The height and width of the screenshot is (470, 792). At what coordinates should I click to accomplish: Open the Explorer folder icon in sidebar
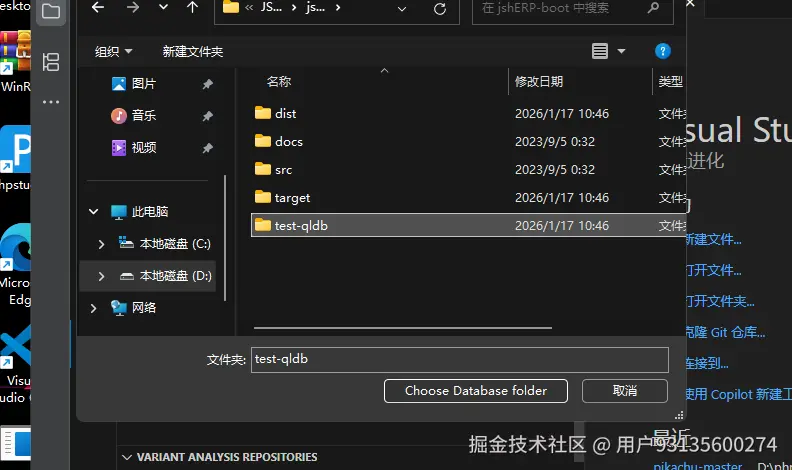tap(51, 11)
